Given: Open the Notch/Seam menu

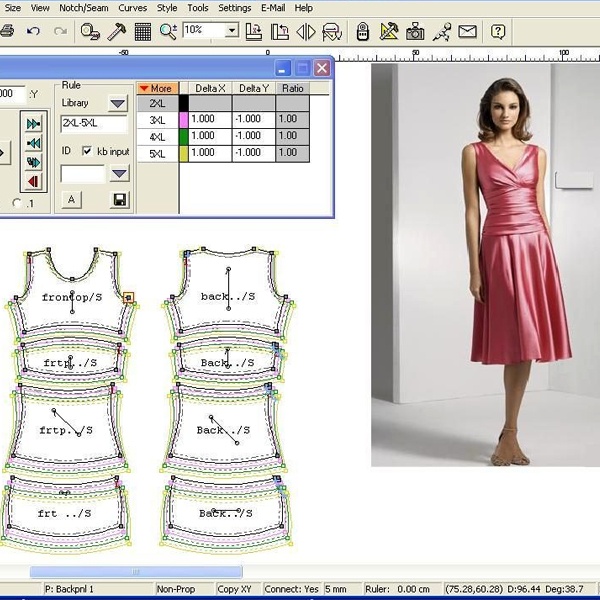Looking at the screenshot, I should click(83, 8).
